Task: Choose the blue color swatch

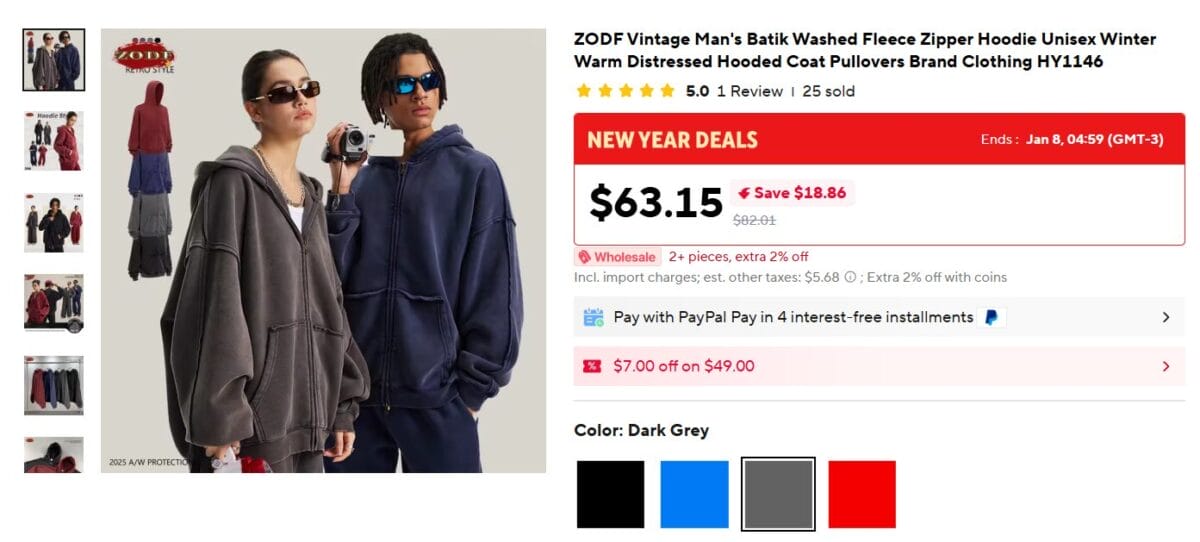Action: pyautogui.click(x=694, y=494)
